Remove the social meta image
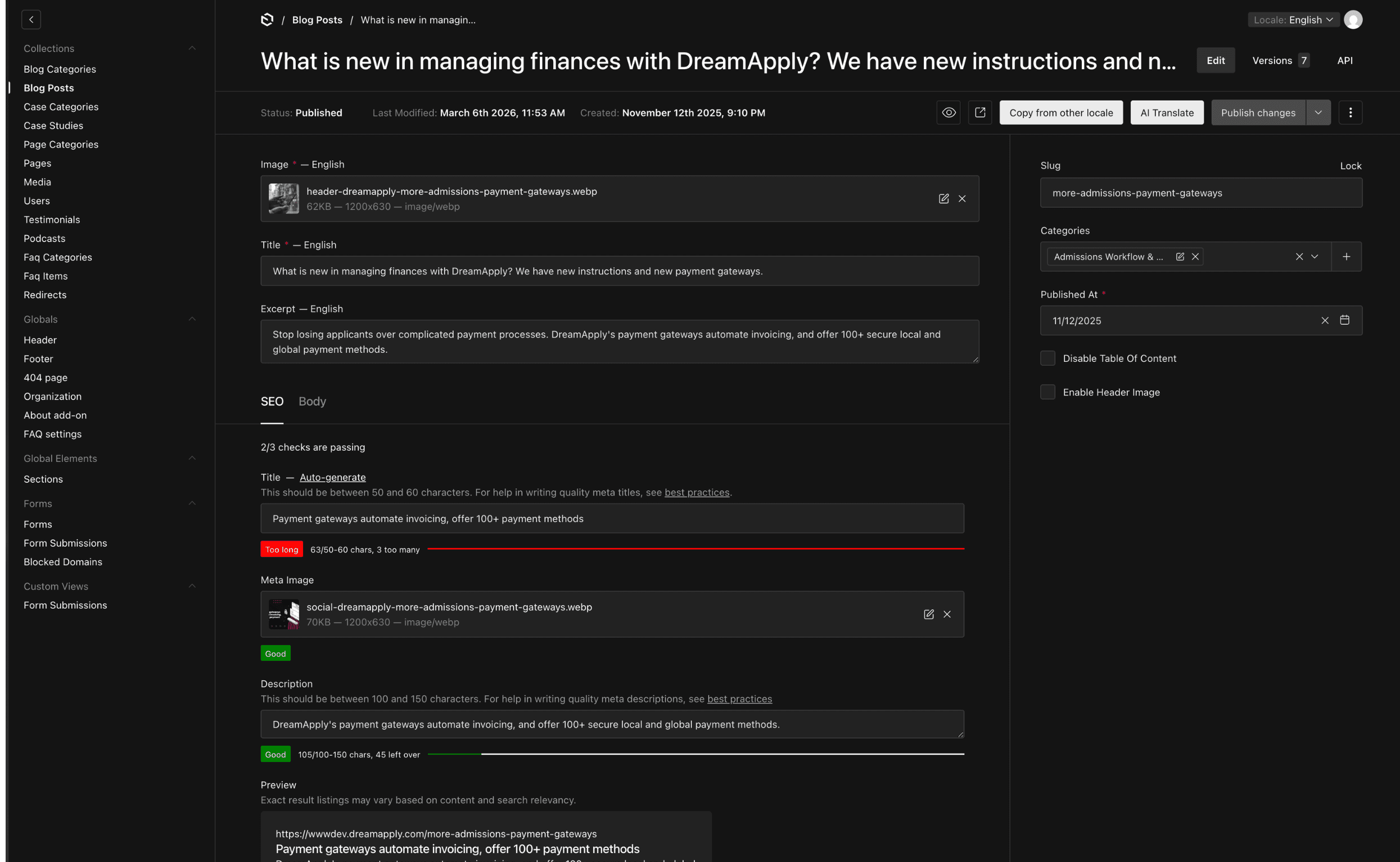 click(947, 614)
